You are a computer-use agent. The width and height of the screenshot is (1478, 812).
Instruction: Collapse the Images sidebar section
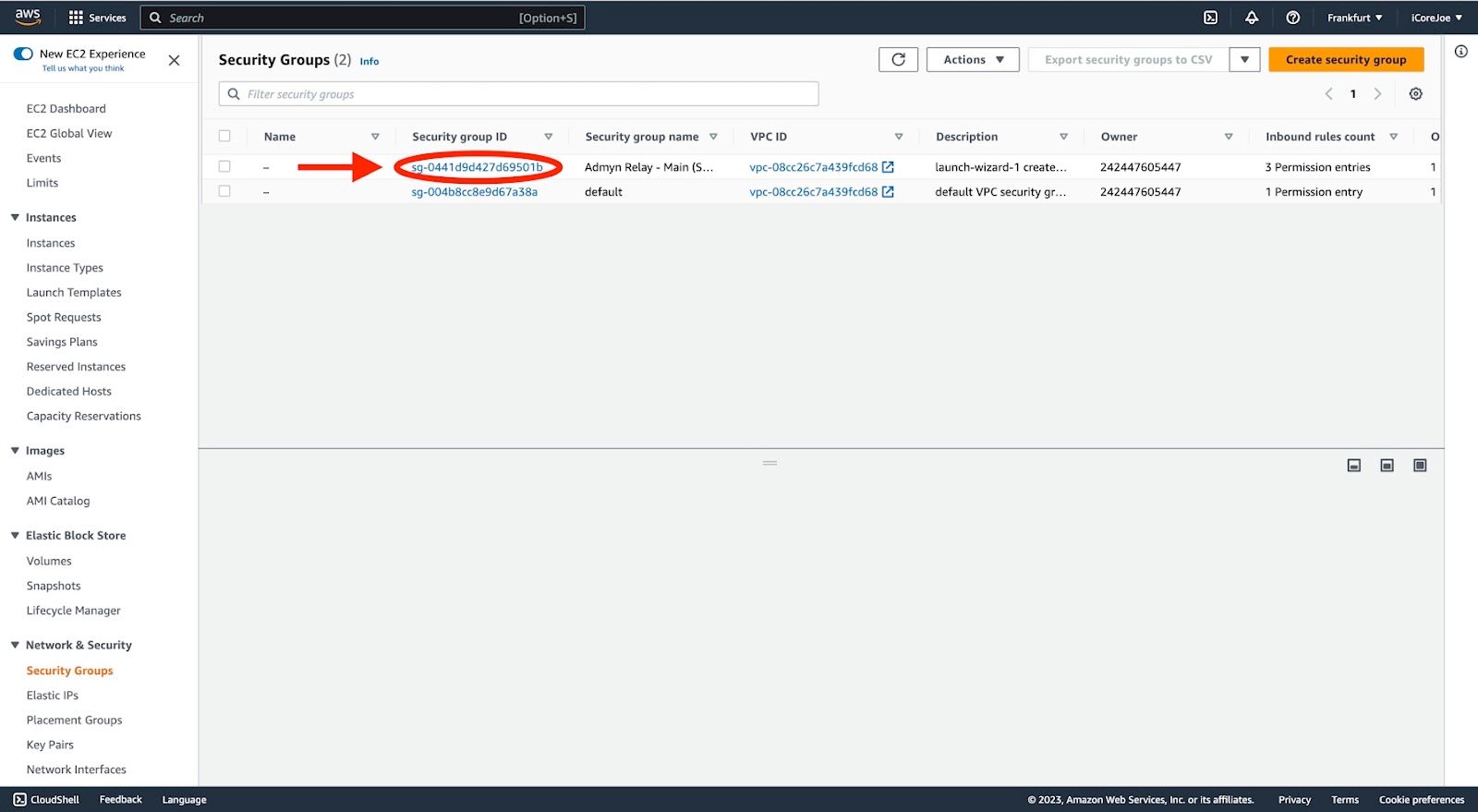pos(15,451)
